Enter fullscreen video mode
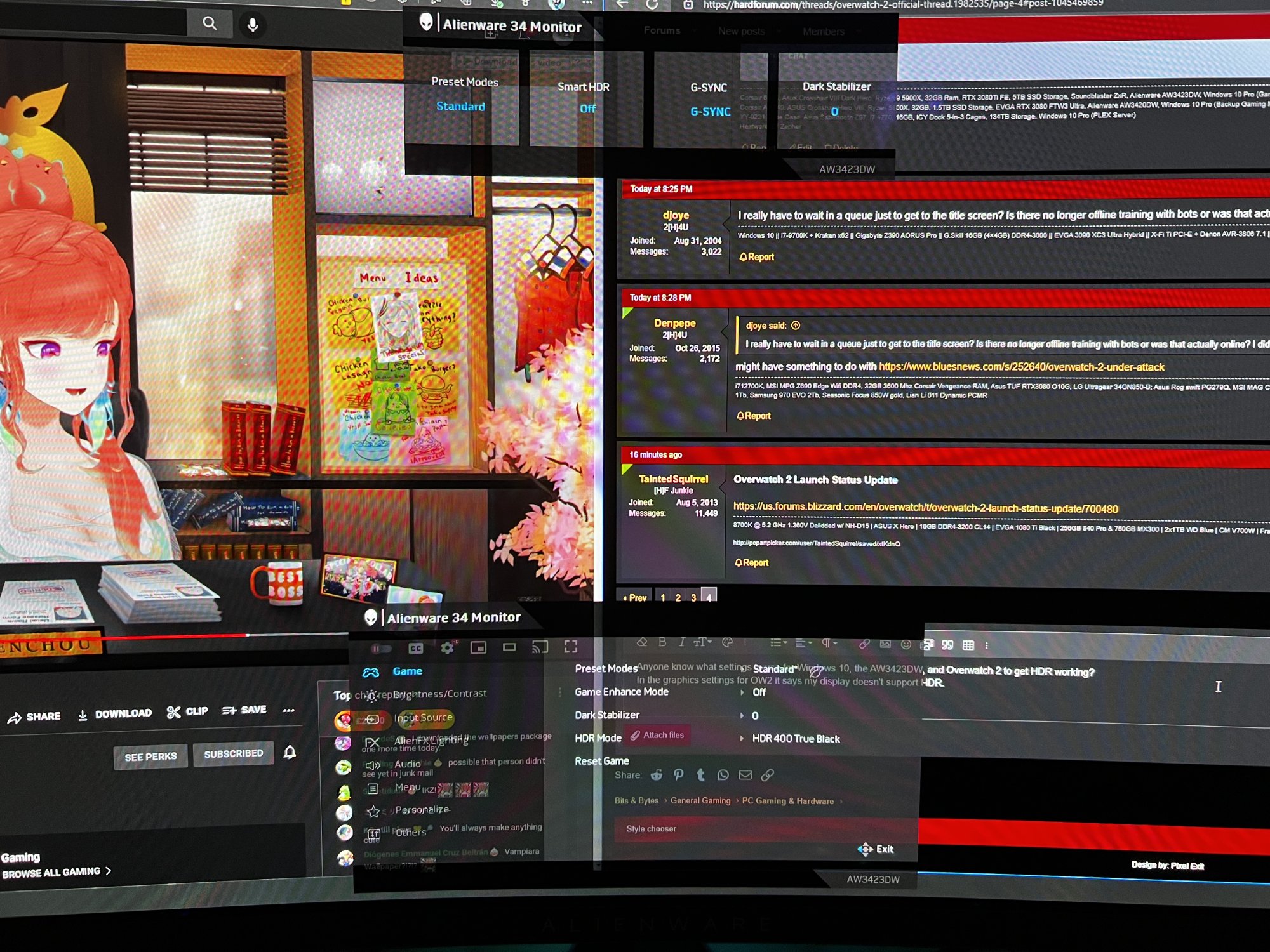The height and width of the screenshot is (952, 1270). coord(571,646)
